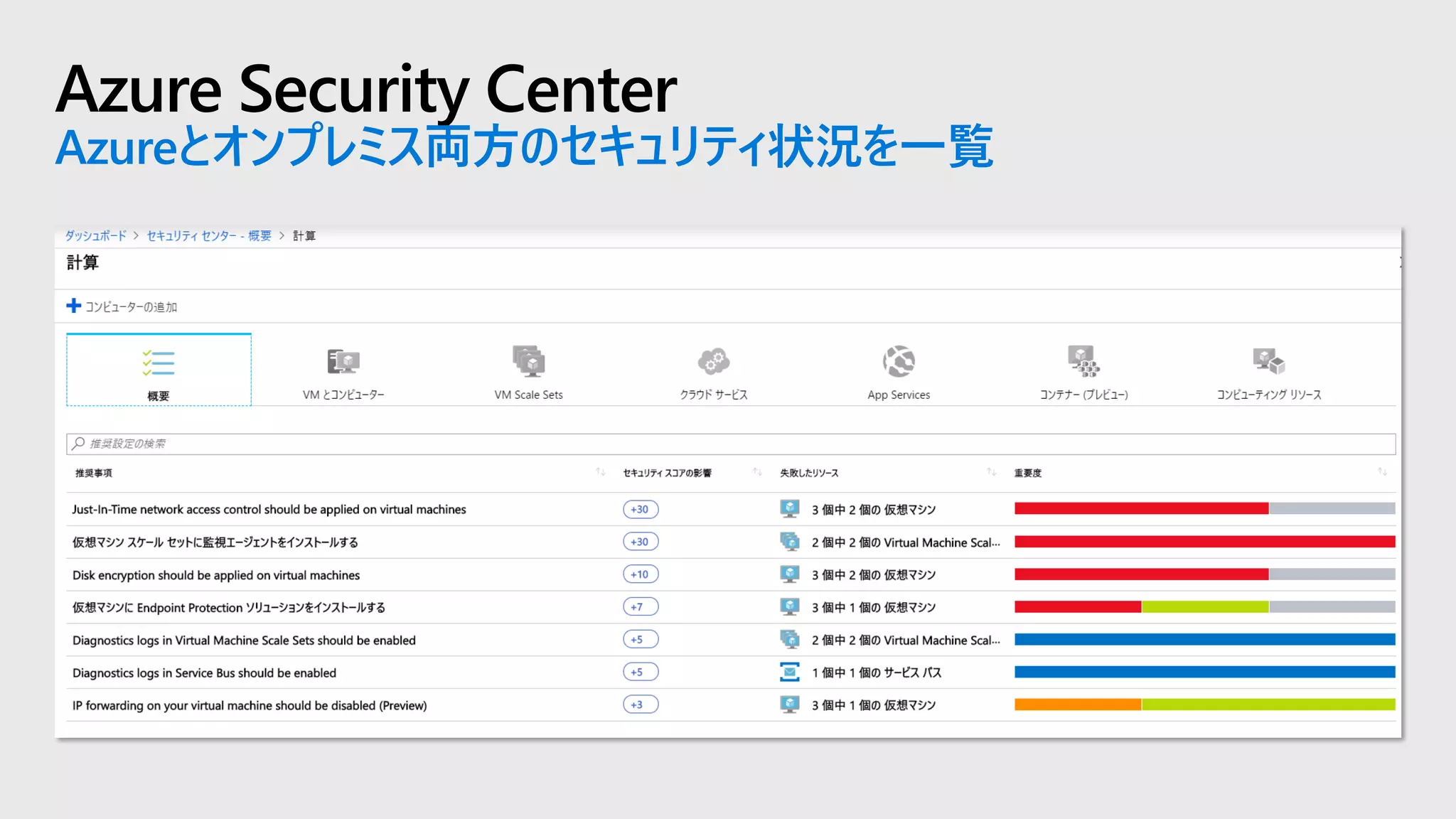Click scale set icon in Scale Sets diagnostics row

click(790, 639)
